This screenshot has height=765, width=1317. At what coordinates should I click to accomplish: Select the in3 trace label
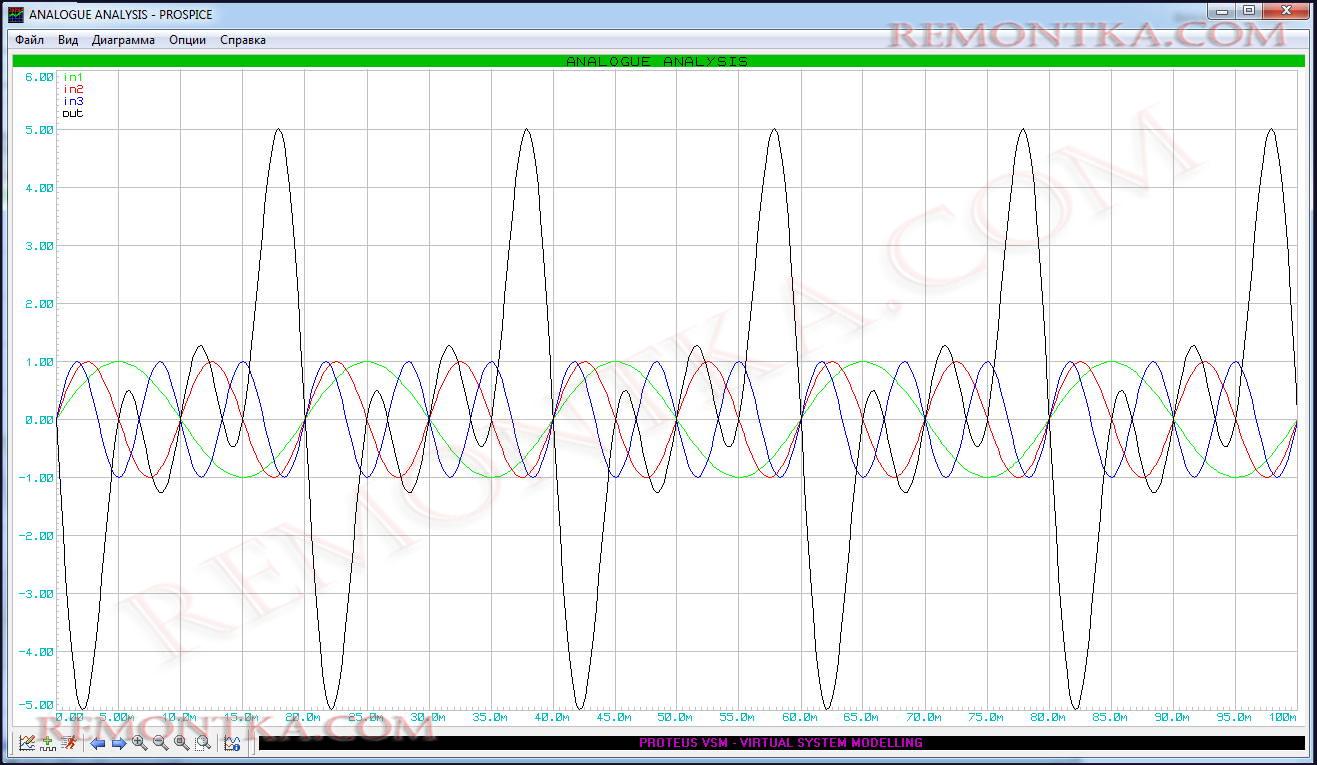[x=73, y=101]
